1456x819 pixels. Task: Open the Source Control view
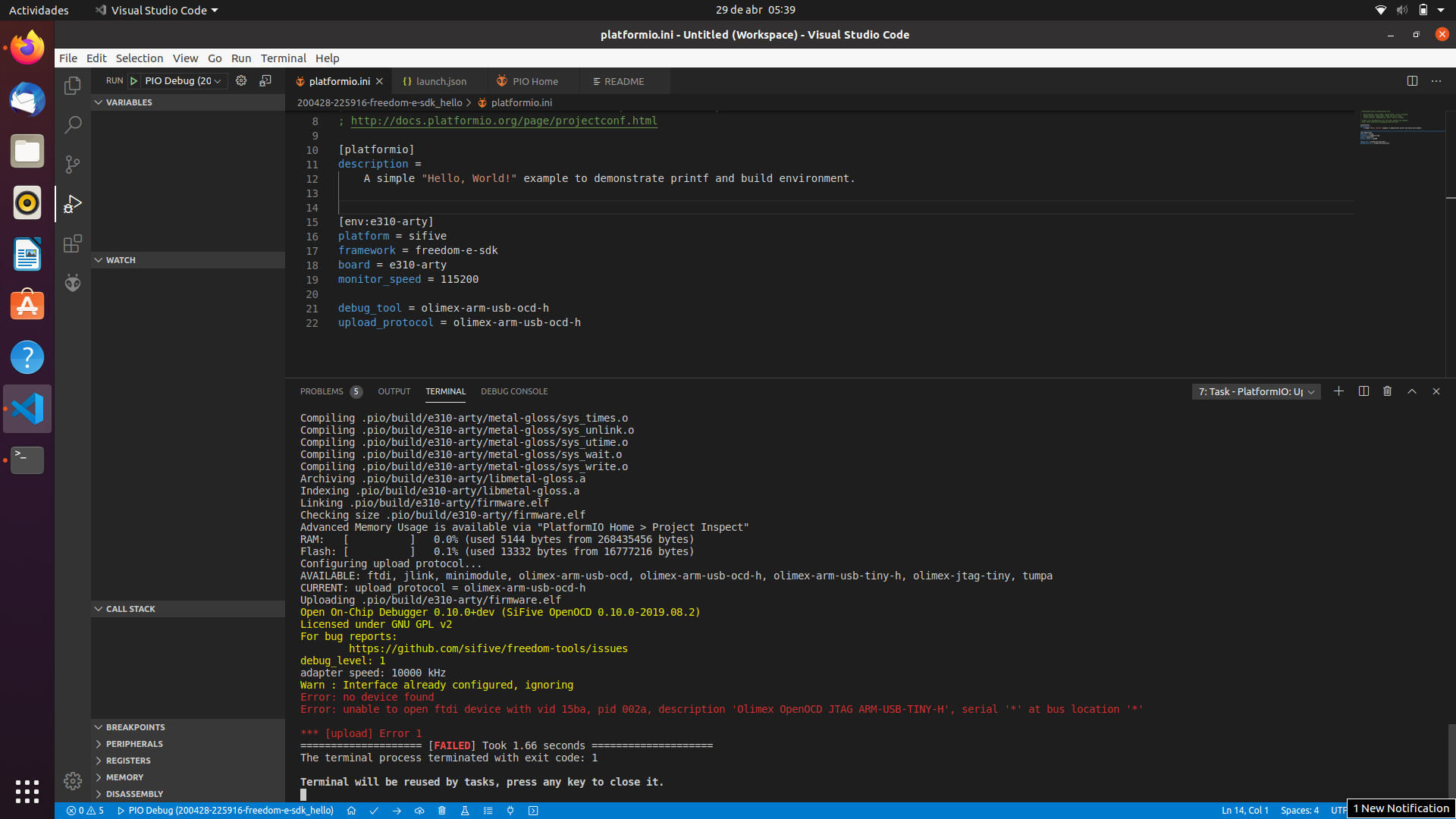coord(73,165)
